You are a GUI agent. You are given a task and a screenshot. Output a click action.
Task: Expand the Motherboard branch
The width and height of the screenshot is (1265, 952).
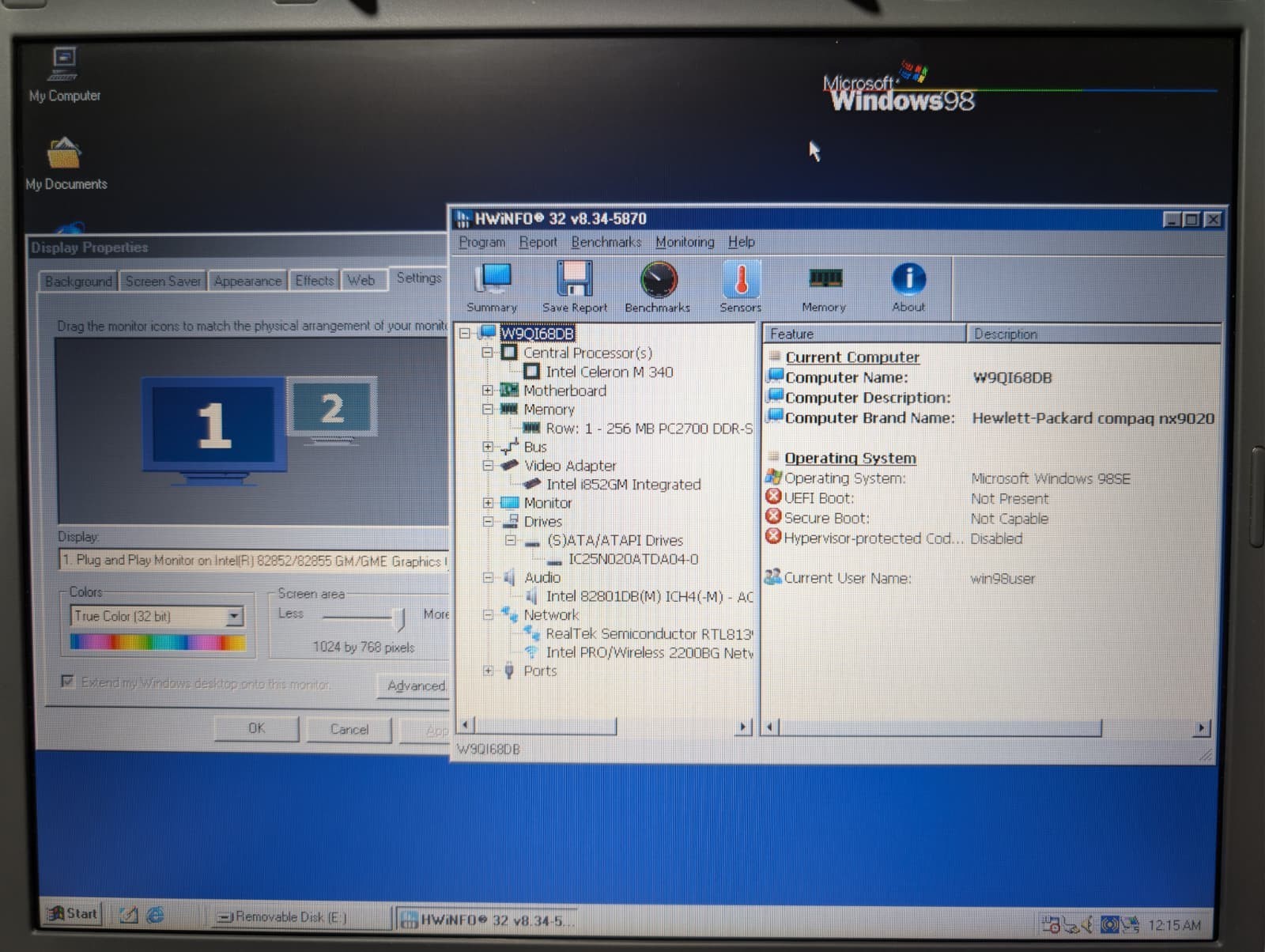(x=488, y=390)
